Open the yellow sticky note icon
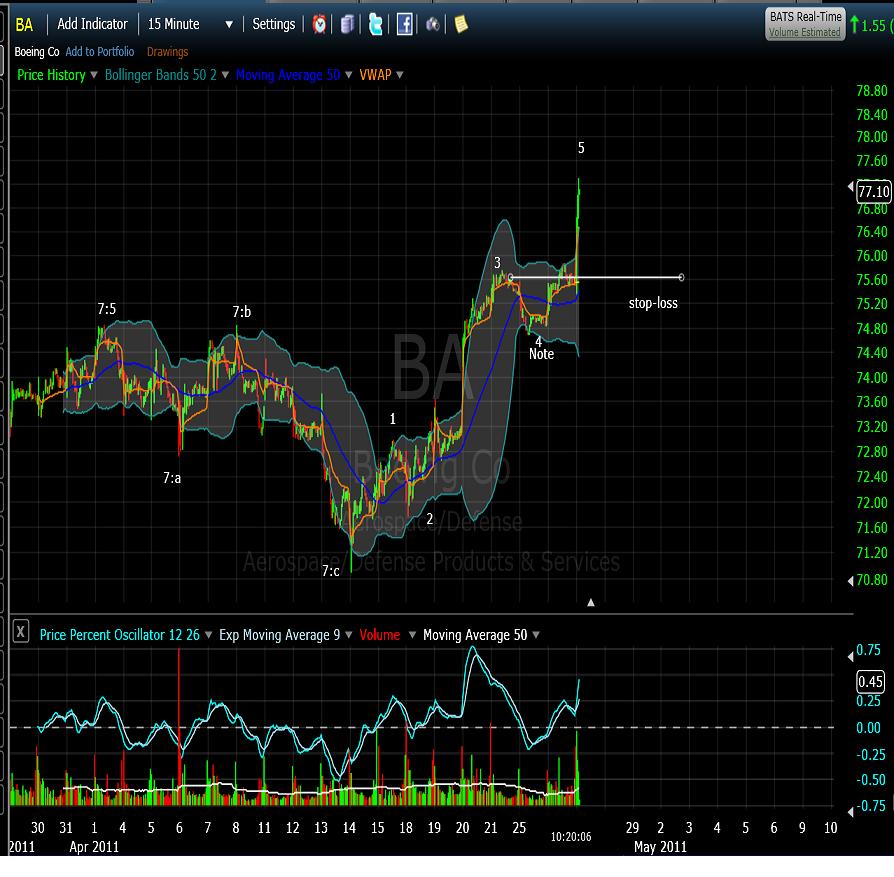Viewport: 894px width, 877px height. (x=461, y=24)
